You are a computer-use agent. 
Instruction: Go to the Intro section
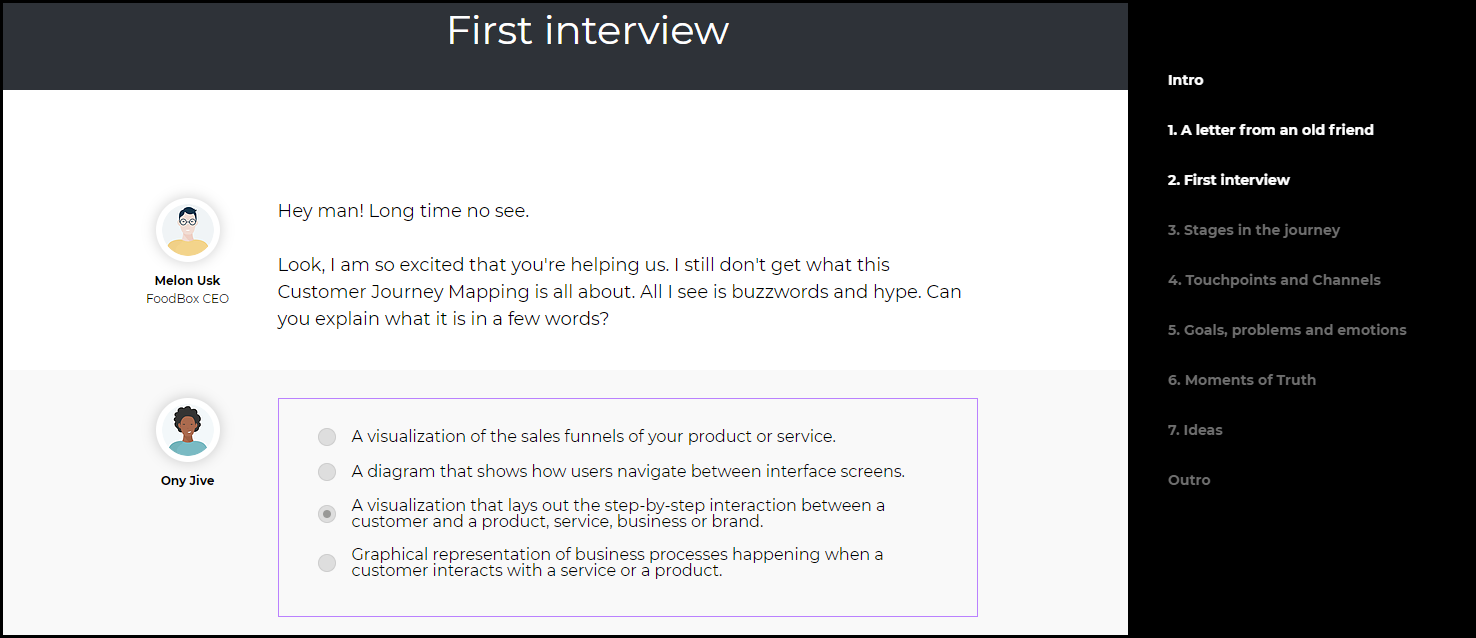[1186, 80]
